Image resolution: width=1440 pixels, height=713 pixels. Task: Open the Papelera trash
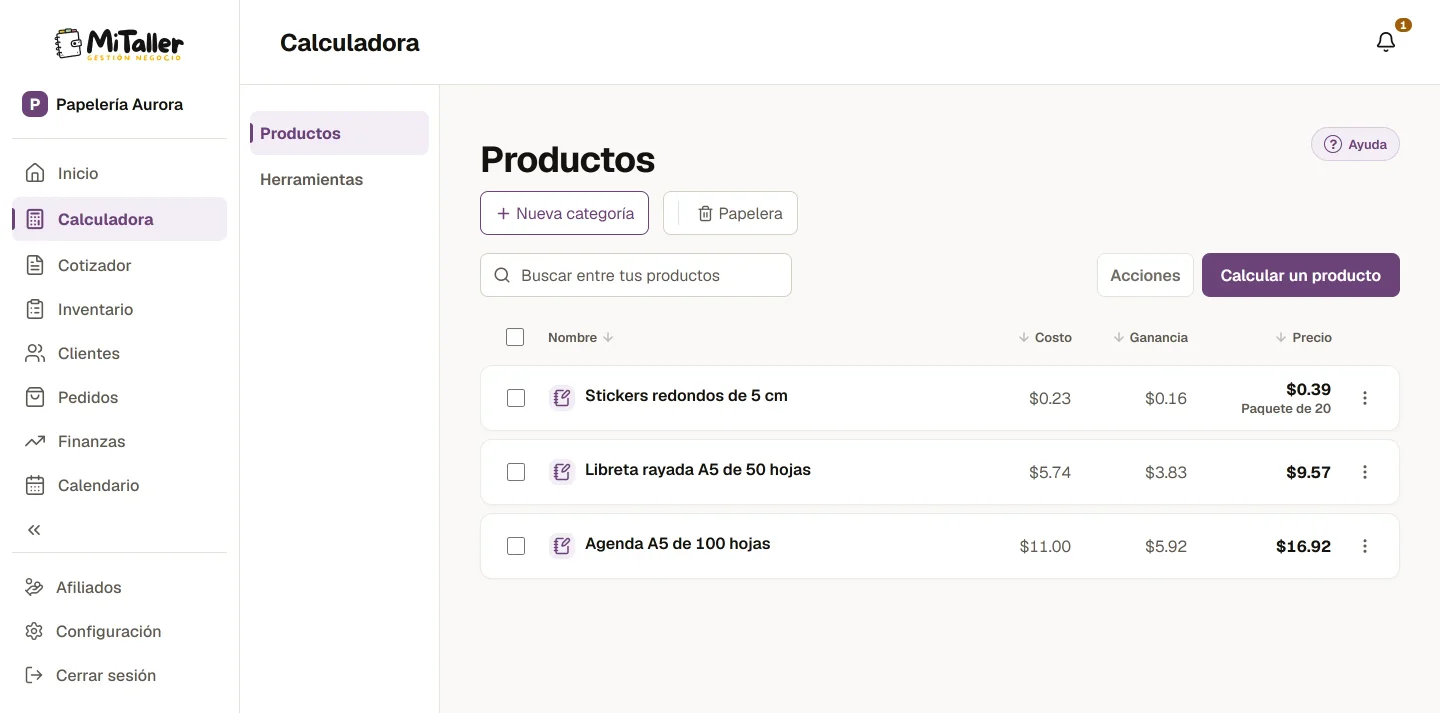(x=730, y=213)
